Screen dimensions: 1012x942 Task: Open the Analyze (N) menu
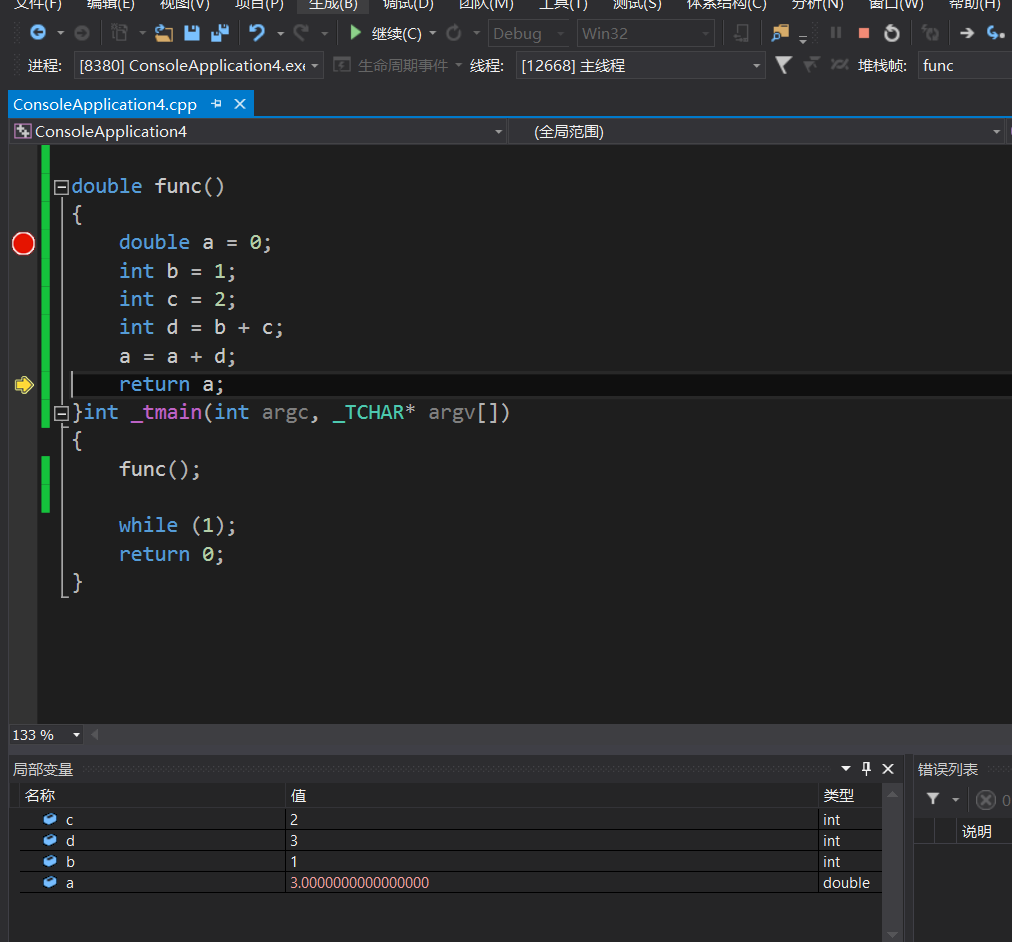[x=818, y=5]
